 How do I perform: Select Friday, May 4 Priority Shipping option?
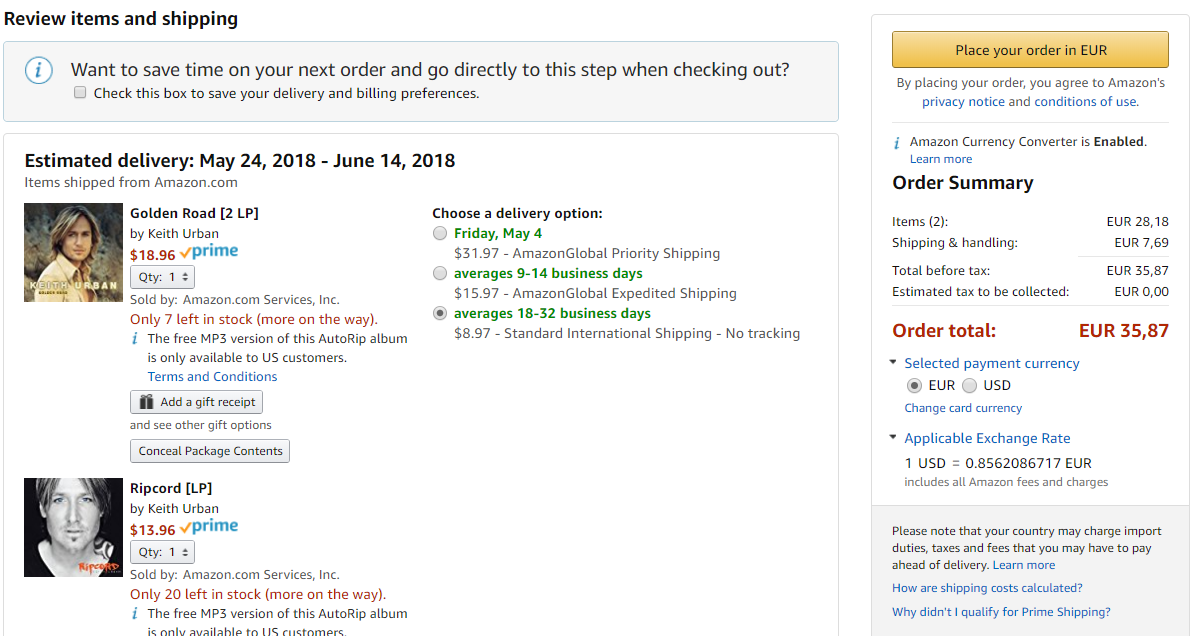point(440,233)
